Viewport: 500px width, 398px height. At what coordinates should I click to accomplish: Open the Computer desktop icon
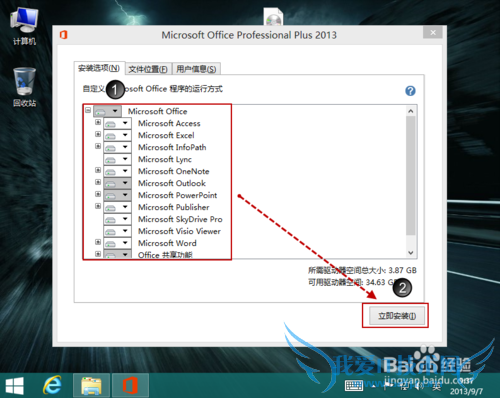[x=24, y=27]
